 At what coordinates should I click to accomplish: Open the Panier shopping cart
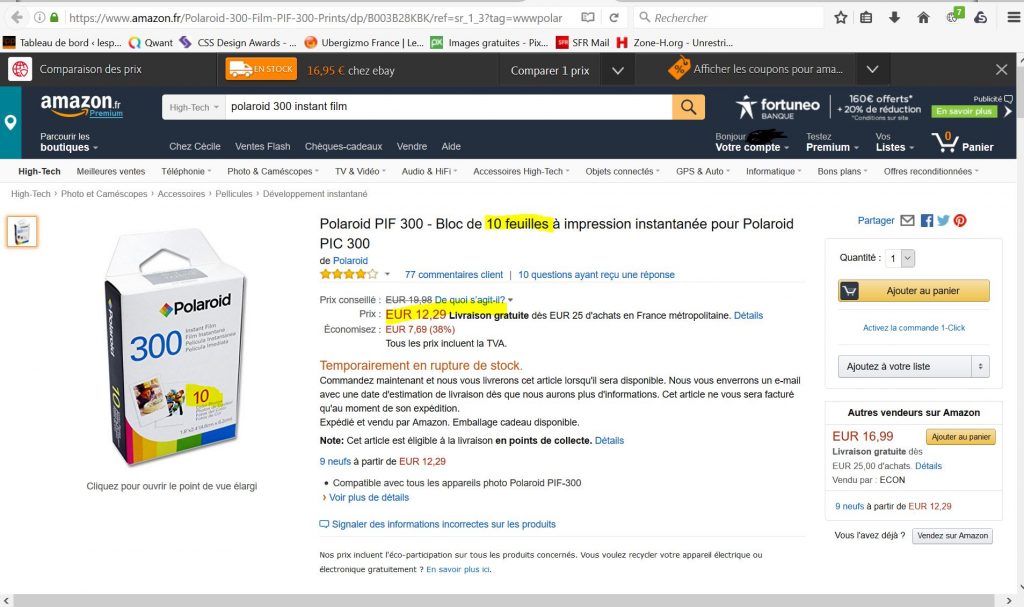(963, 142)
